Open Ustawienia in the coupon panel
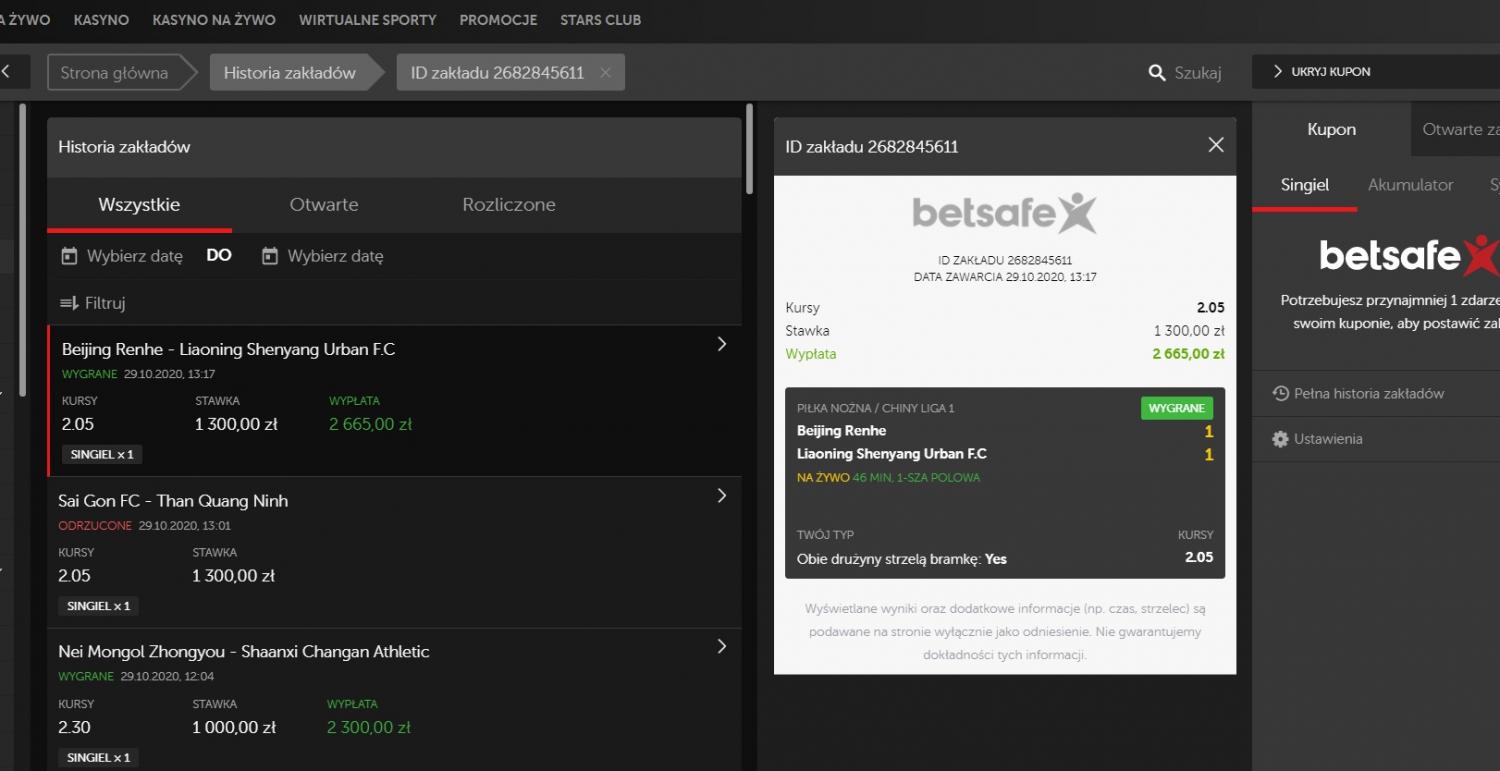Image resolution: width=1500 pixels, height=771 pixels. (1328, 439)
